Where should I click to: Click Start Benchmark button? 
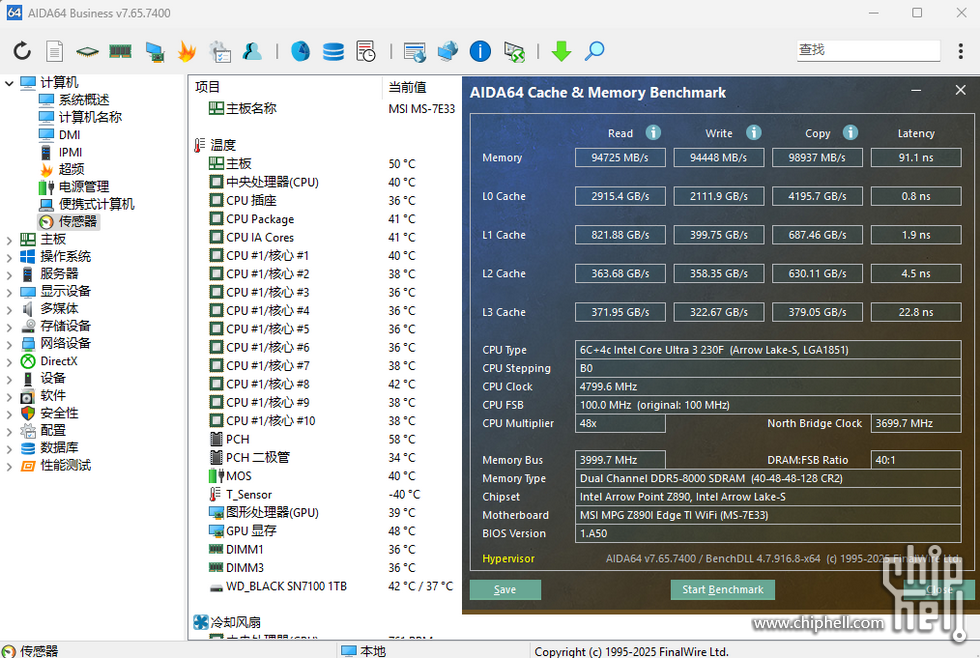tap(722, 589)
